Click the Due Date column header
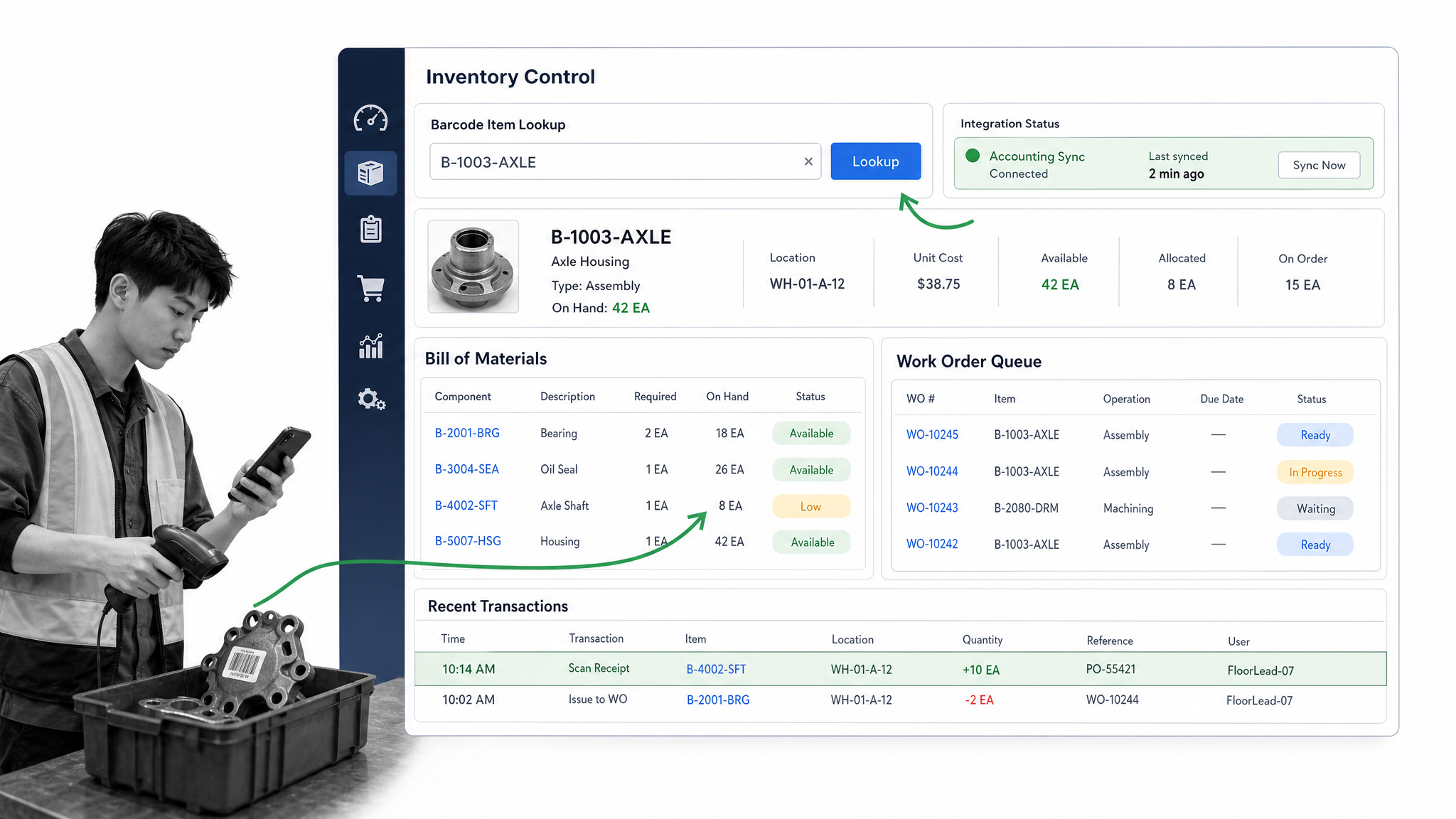Screen dimensions: 1456x819 (1221, 399)
